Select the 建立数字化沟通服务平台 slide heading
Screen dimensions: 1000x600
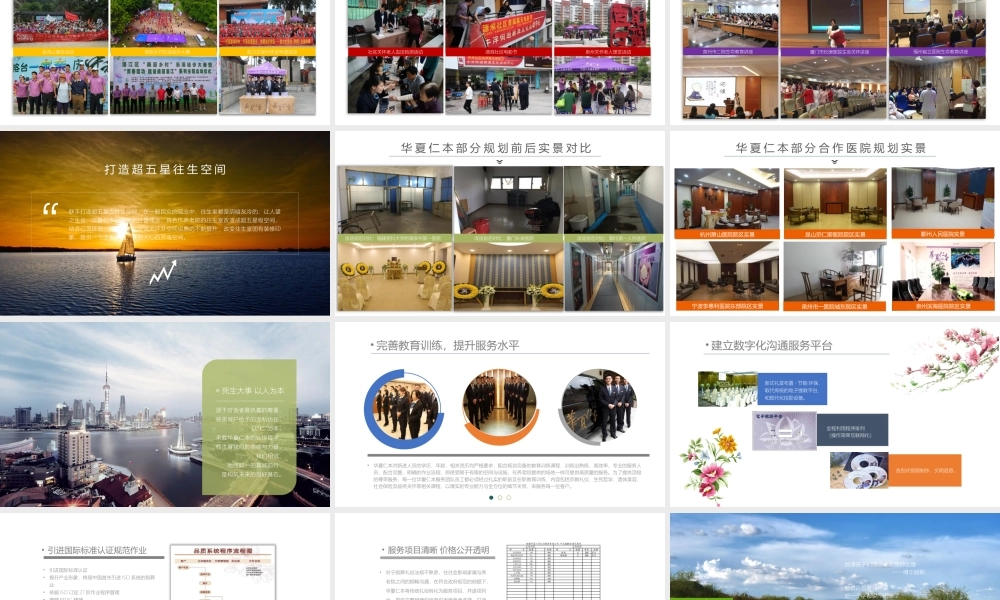click(772, 346)
